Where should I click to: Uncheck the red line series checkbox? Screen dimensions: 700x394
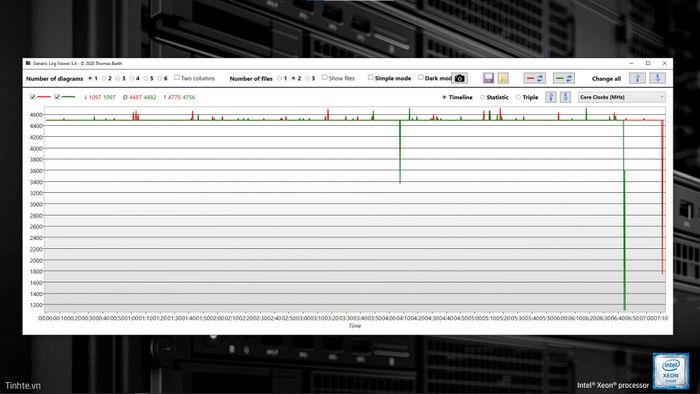click(x=33, y=97)
